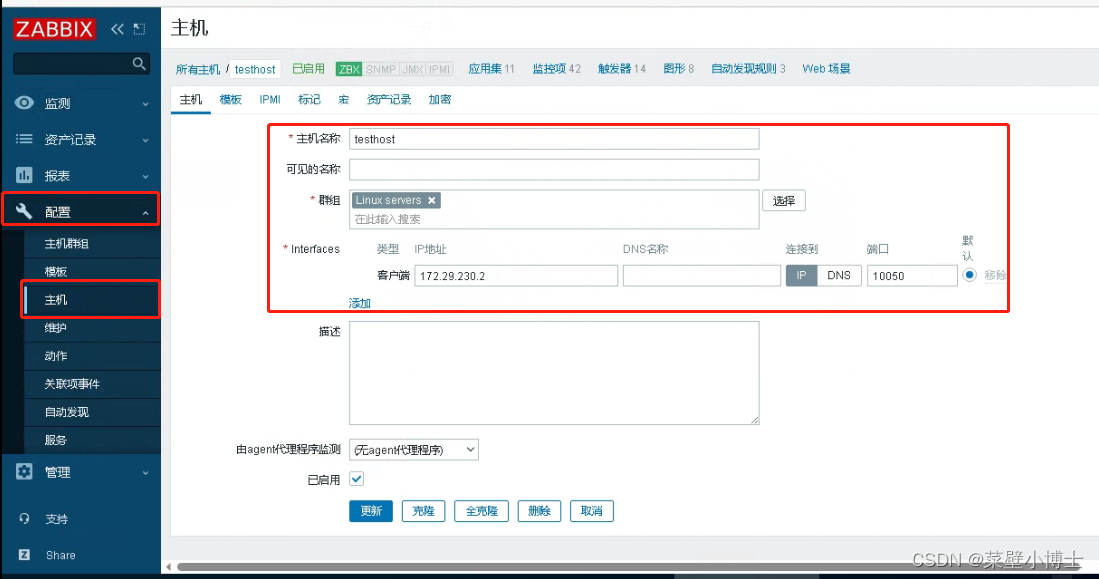Click the 支持 (Support) icon at bottom
This screenshot has width=1099, height=579.
click(x=24, y=519)
